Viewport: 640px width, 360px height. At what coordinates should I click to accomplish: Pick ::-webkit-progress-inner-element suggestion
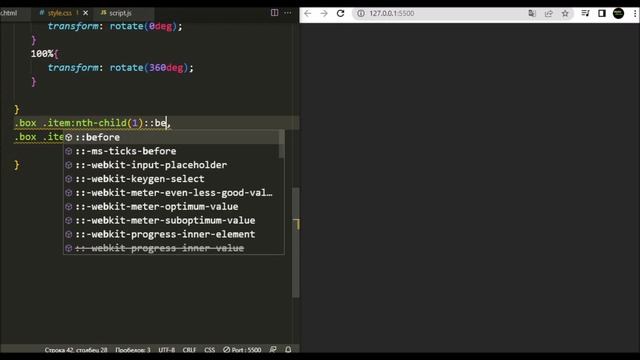click(x=171, y=234)
